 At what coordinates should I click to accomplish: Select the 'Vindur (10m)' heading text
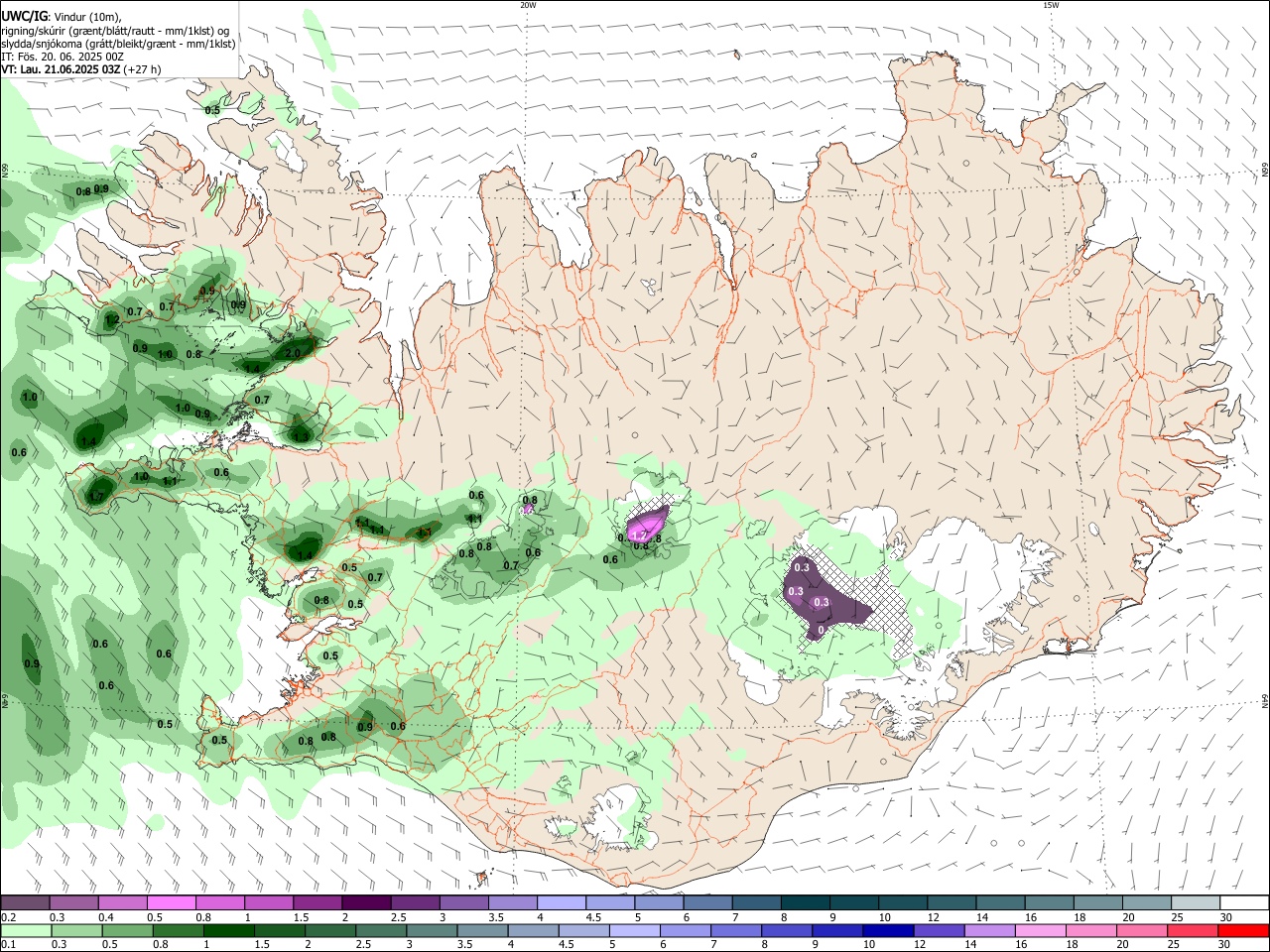pyautogui.click(x=87, y=16)
